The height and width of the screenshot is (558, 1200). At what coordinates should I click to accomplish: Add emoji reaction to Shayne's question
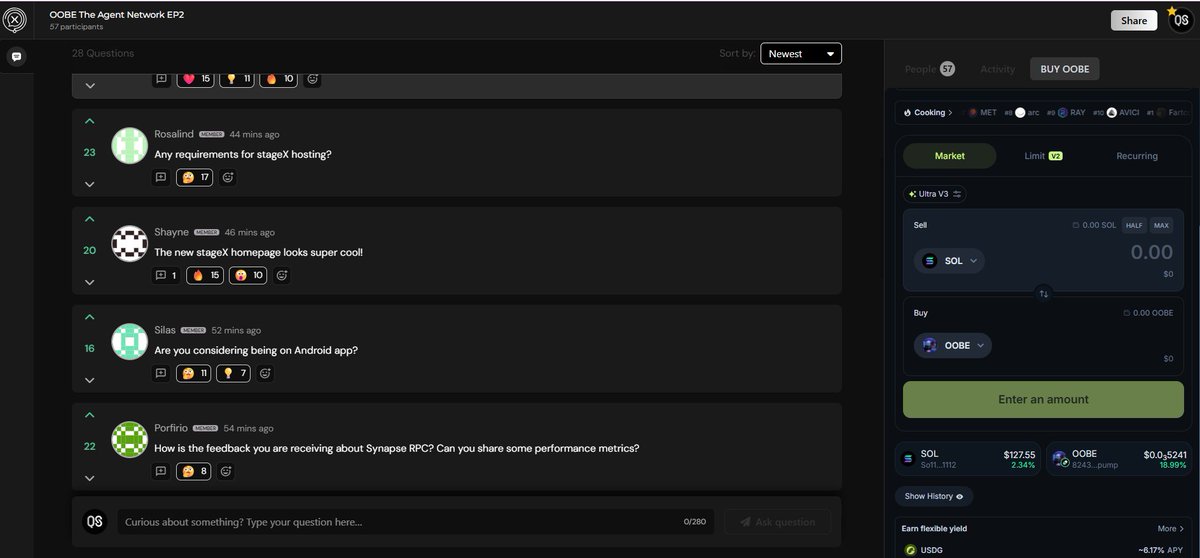click(x=282, y=275)
